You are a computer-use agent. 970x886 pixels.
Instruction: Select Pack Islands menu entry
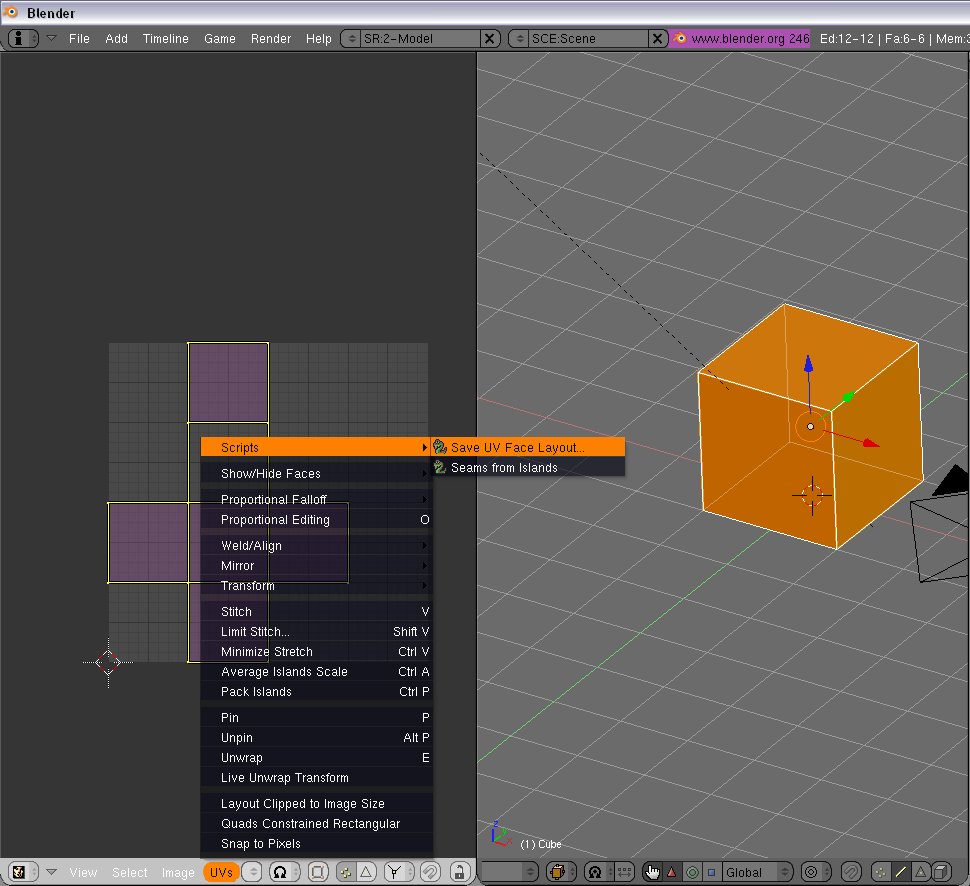point(316,692)
